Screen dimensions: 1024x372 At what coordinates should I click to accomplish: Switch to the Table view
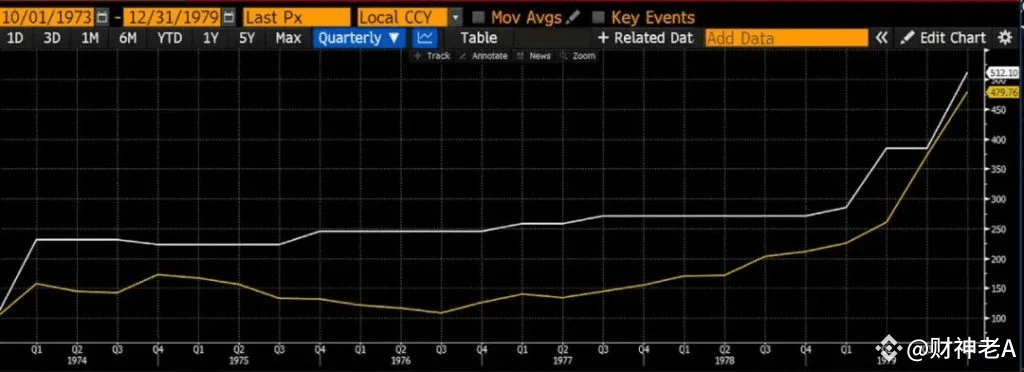[x=479, y=38]
